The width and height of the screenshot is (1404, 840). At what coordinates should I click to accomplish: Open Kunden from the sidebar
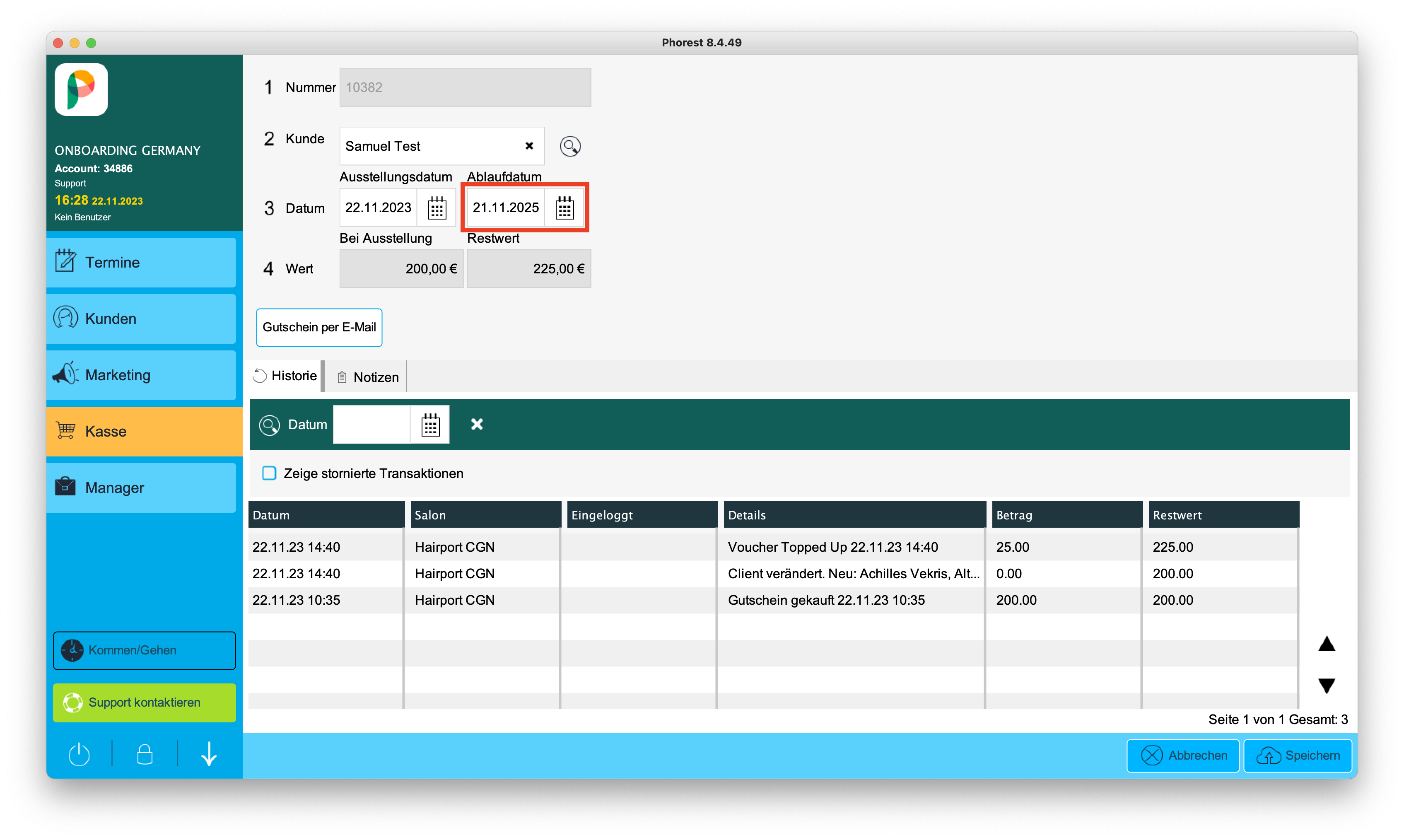point(141,319)
